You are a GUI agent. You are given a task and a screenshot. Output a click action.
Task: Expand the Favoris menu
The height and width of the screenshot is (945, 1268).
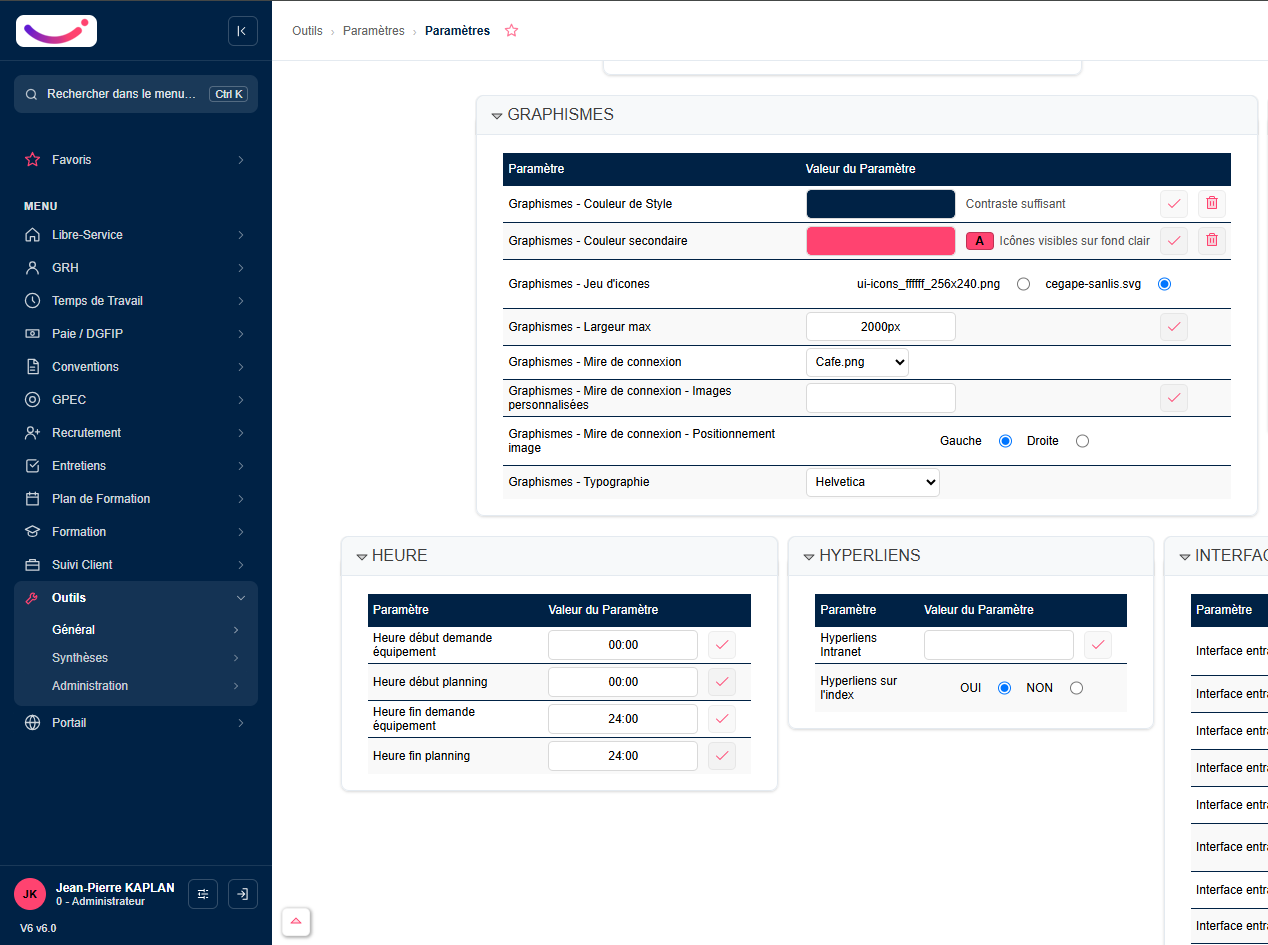136,160
